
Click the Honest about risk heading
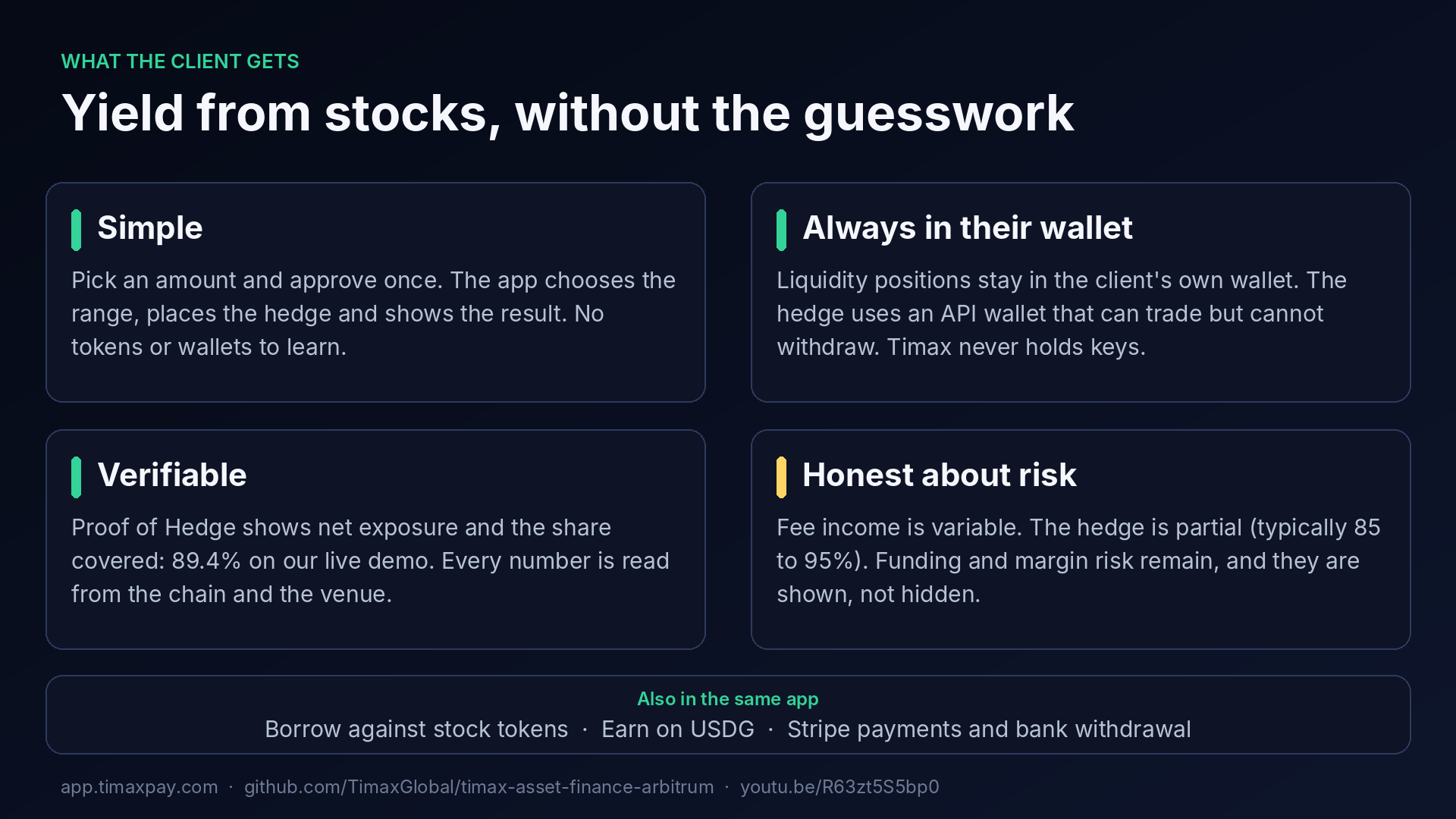[940, 475]
